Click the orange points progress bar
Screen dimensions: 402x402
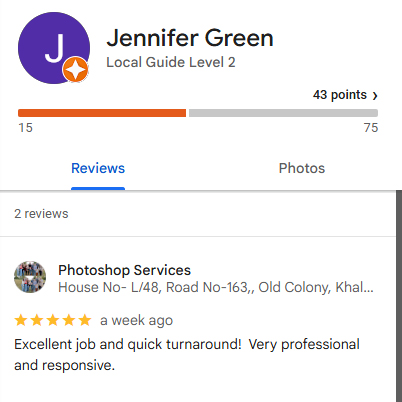[102, 113]
